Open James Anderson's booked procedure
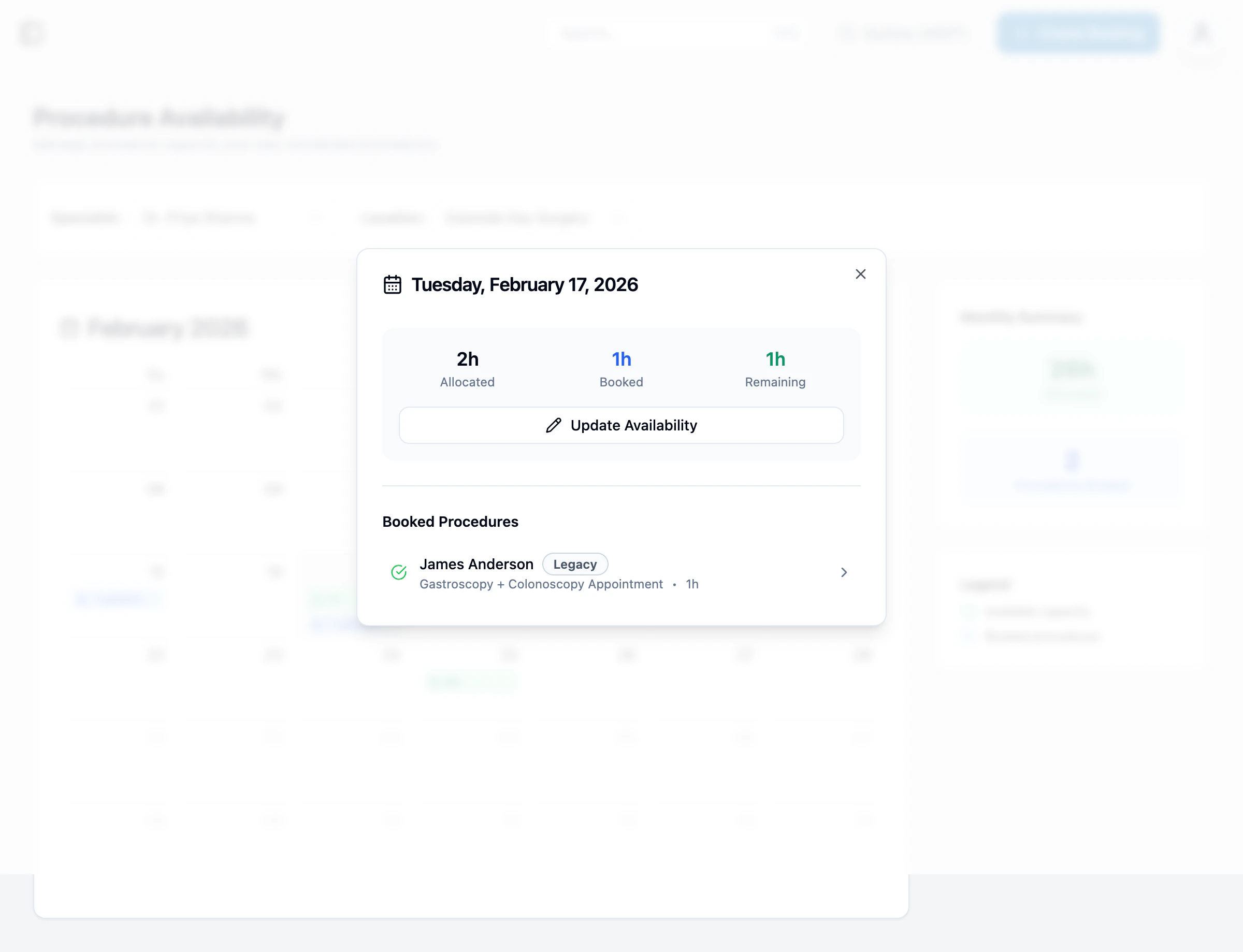This screenshot has width=1243, height=952. (x=476, y=565)
